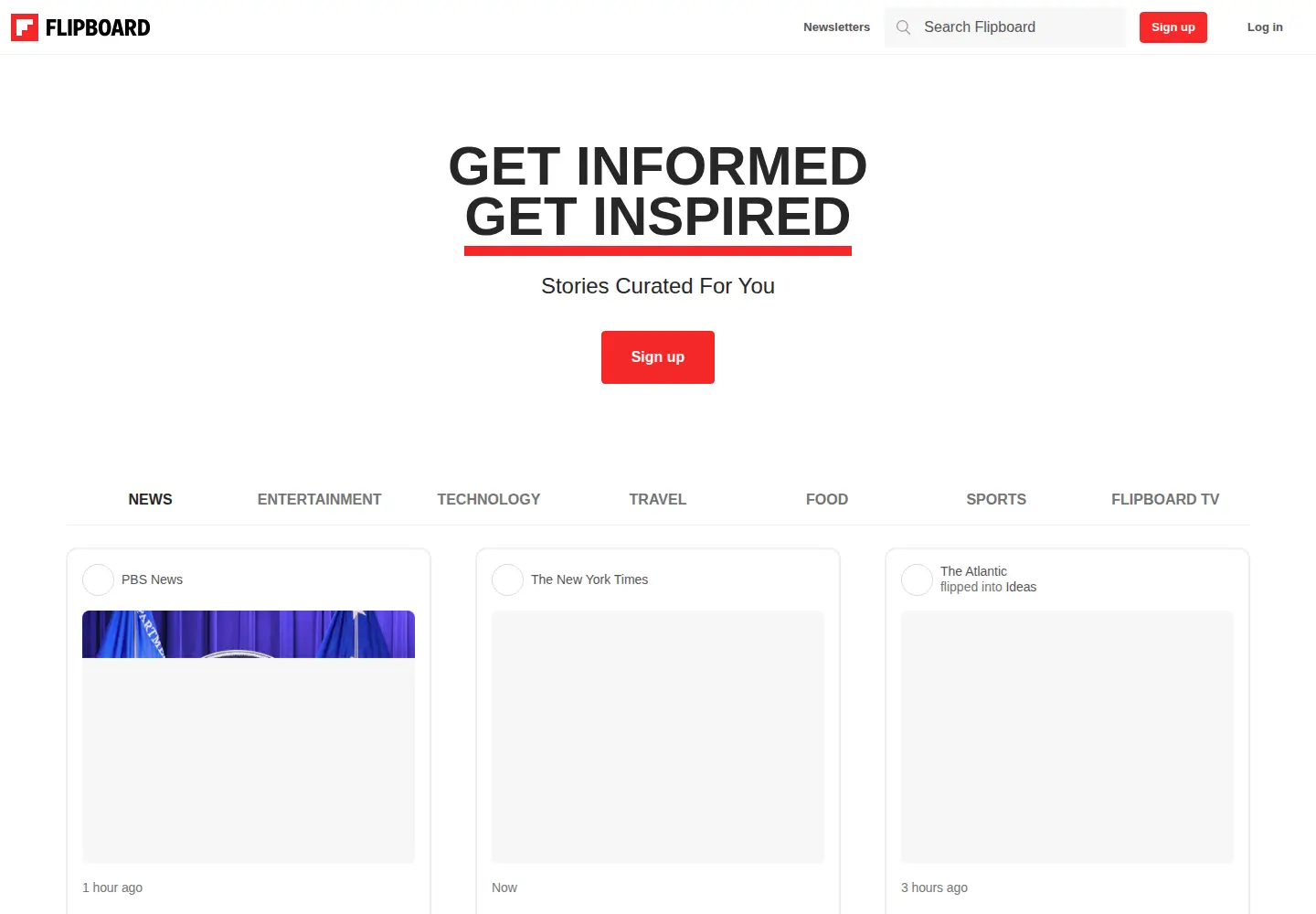Click the Flipboard logo icon

[25, 27]
